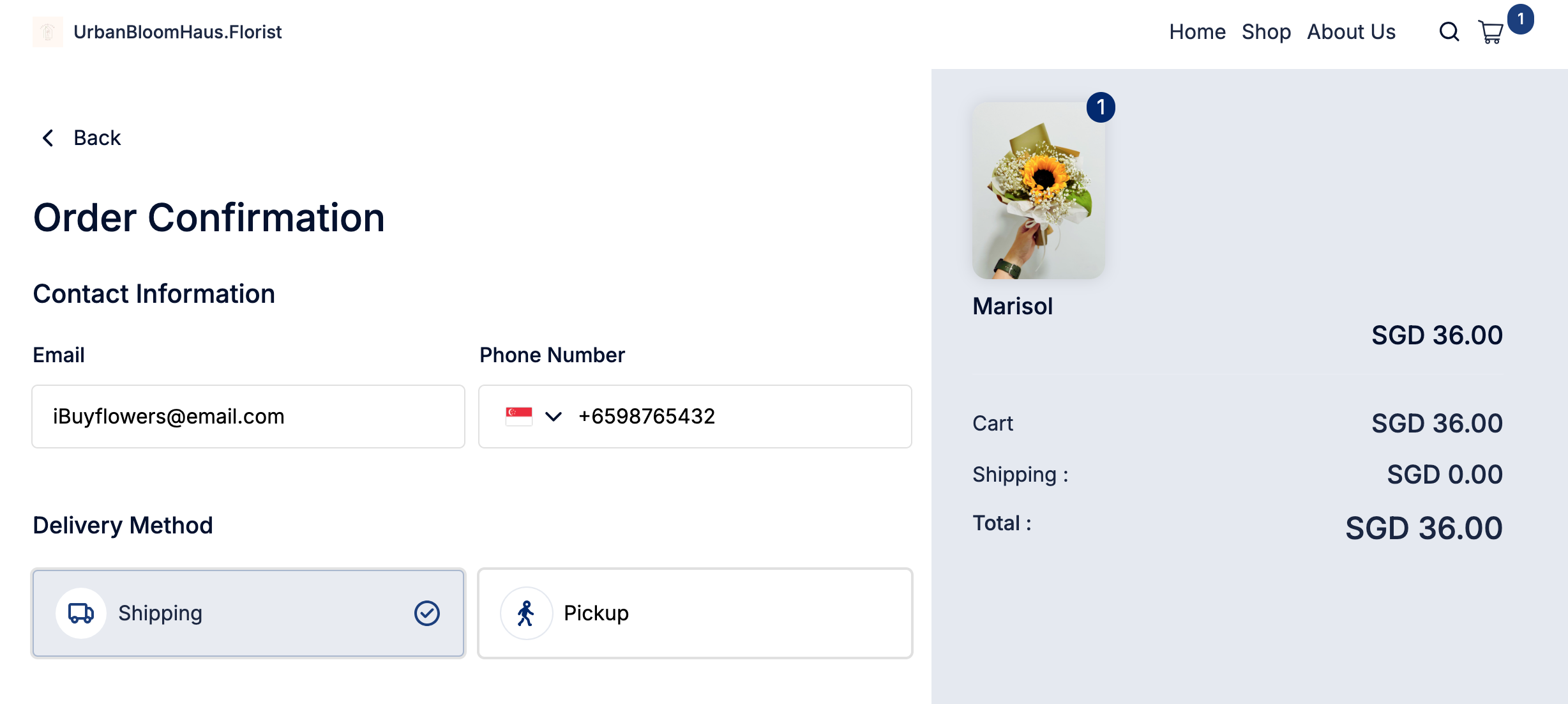Screen dimensions: 1568x704
Task: Expand the phone country code dropdown
Action: click(x=553, y=417)
